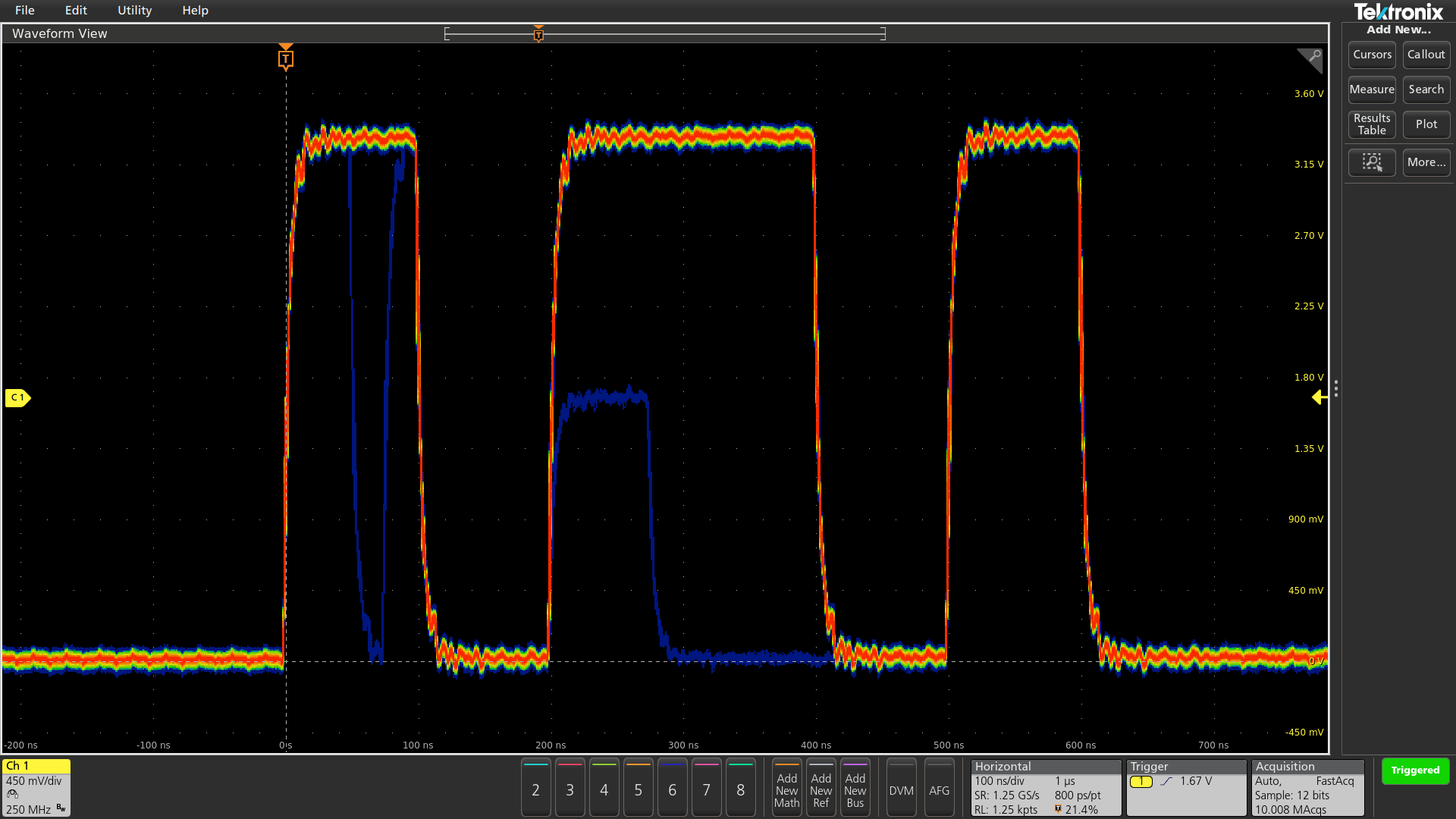Enable channel 5 button
Screen dimensions: 1456x819
(638, 789)
